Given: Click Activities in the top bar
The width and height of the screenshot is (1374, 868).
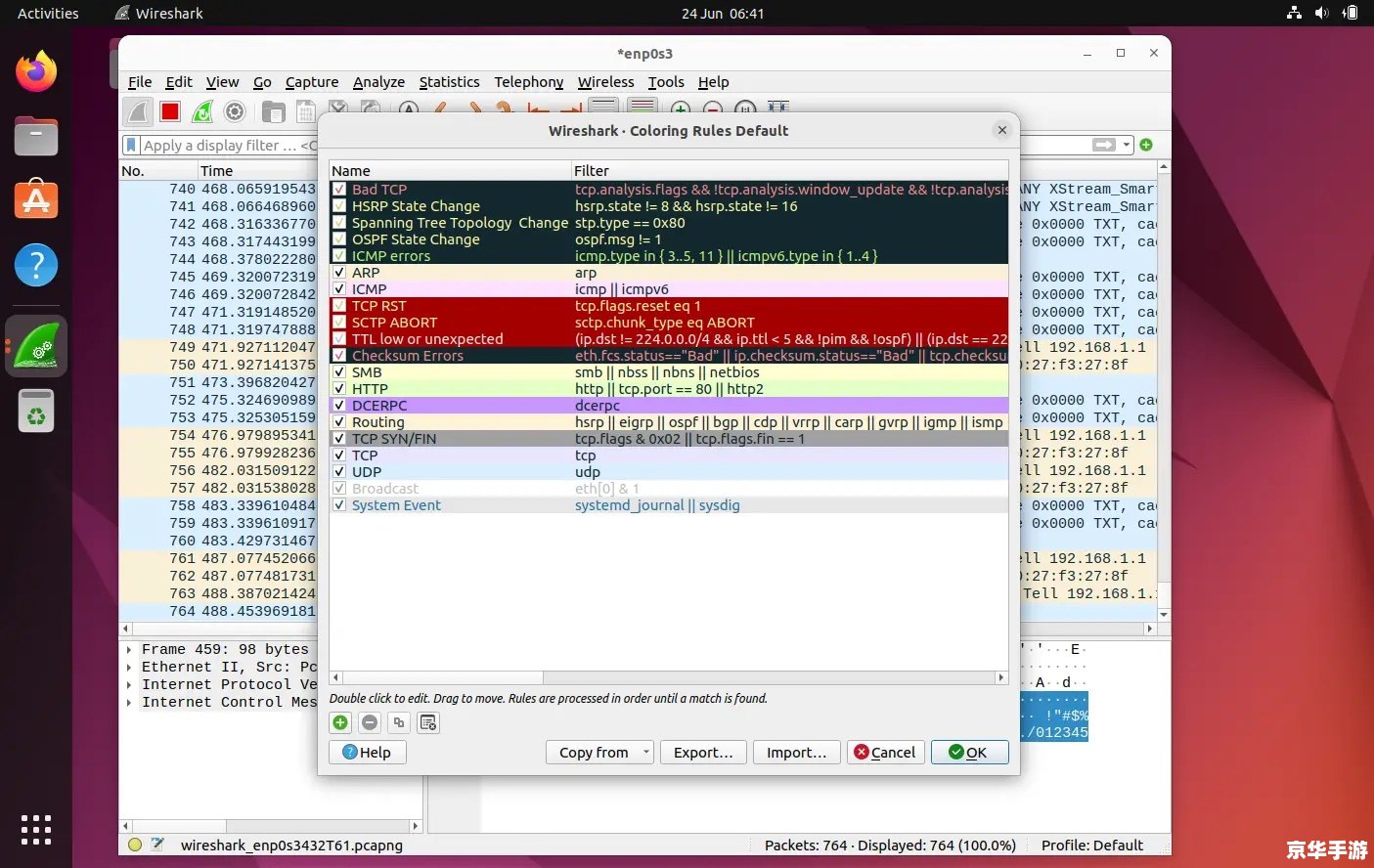Looking at the screenshot, I should click(x=48, y=13).
